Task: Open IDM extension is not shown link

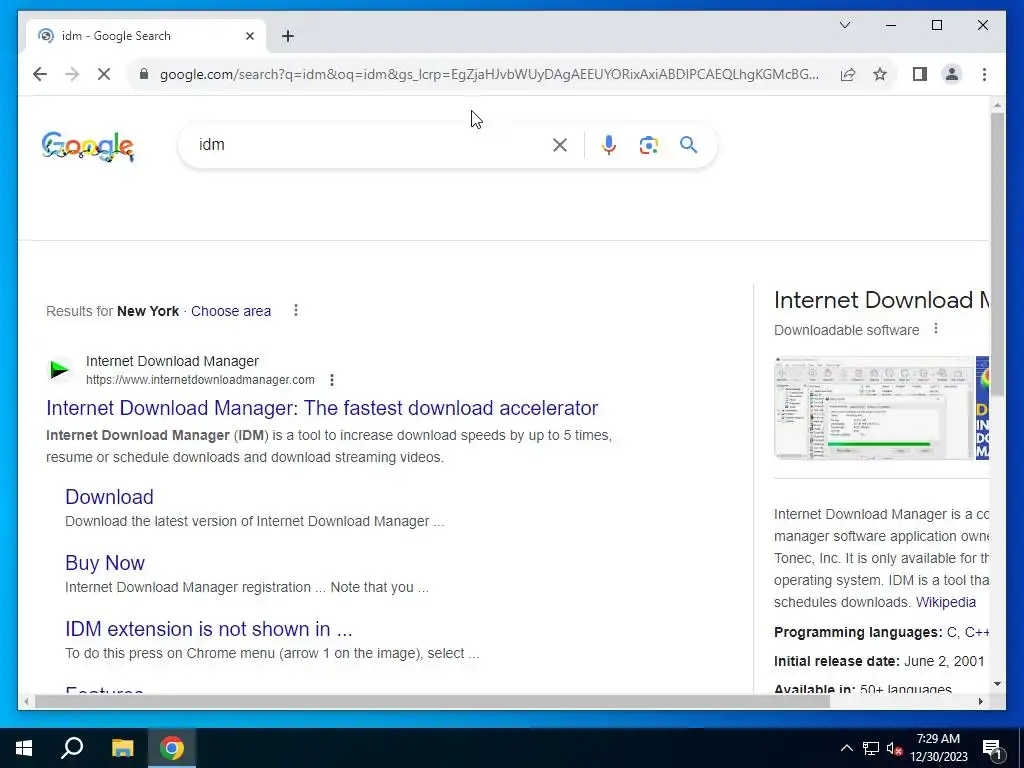Action: (x=208, y=629)
